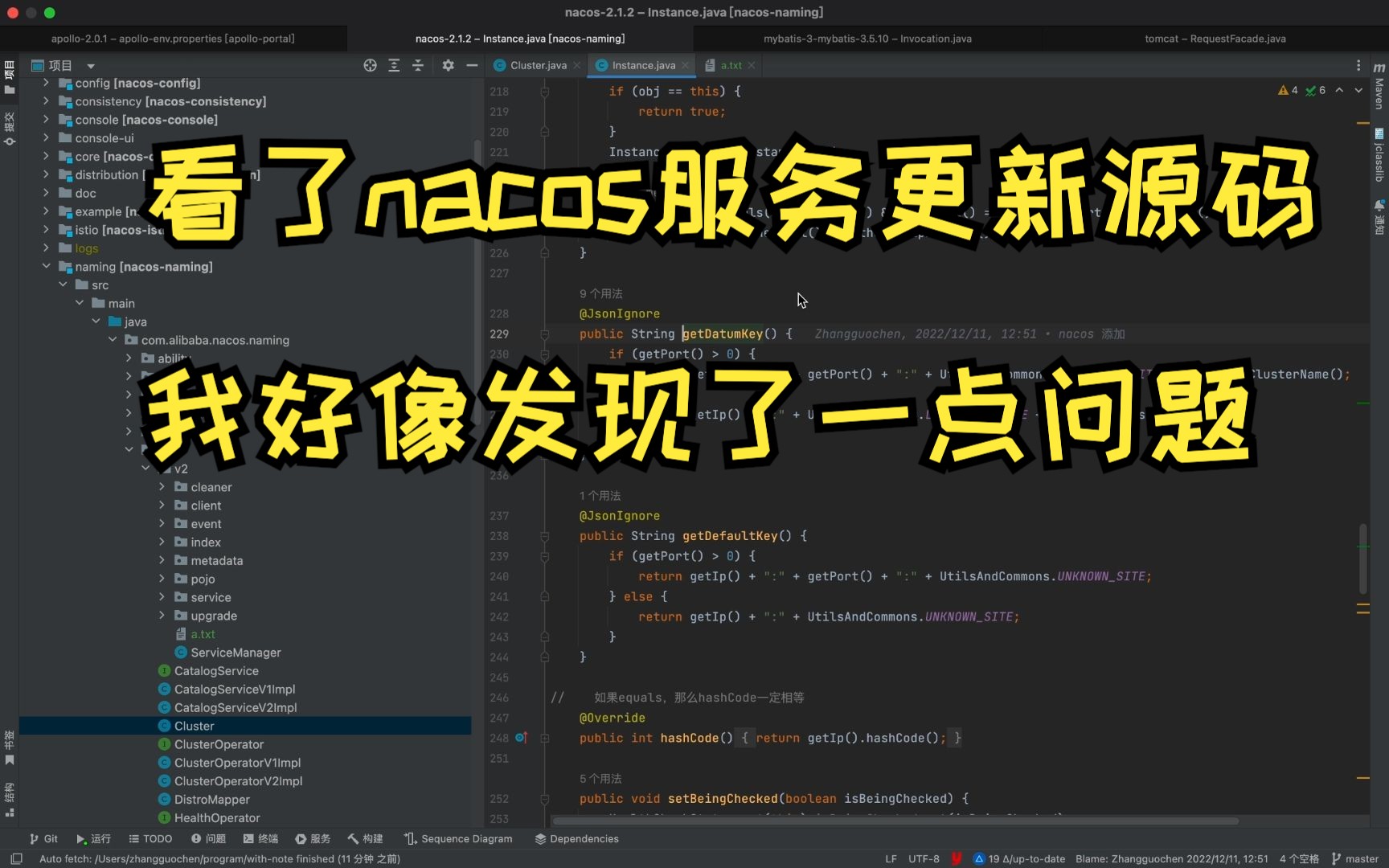Screen dimensions: 1389x868
Task: Expand the upgrade package
Action: [162, 616]
